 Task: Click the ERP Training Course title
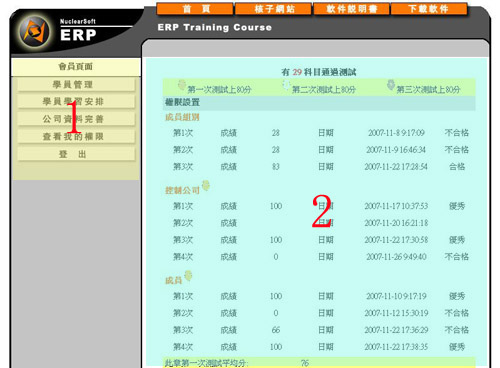[215, 27]
